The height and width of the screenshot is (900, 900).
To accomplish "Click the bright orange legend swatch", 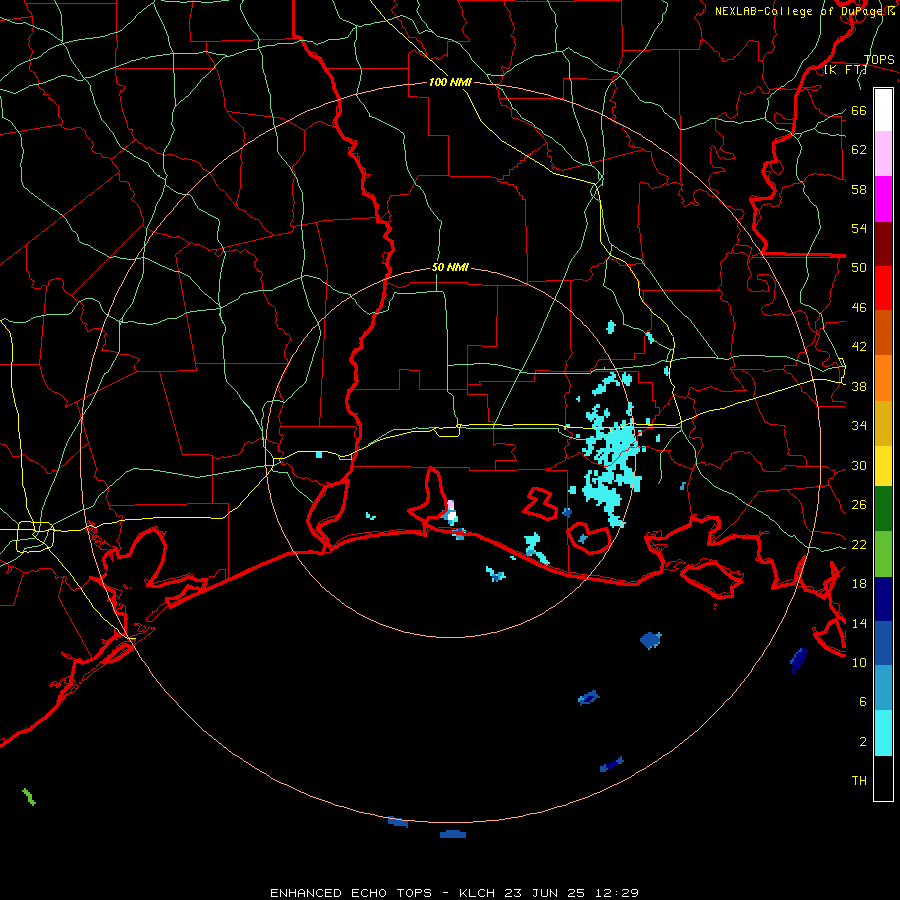I will pos(883,378).
